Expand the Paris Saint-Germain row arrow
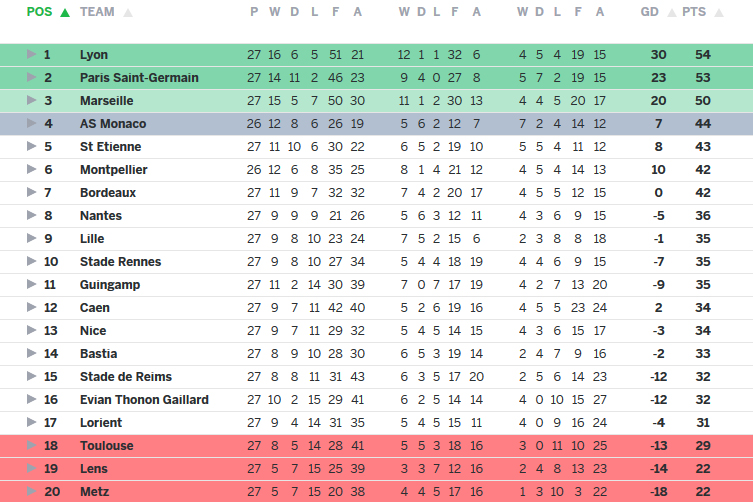Image resolution: width=753 pixels, height=502 pixels. click(x=31, y=78)
